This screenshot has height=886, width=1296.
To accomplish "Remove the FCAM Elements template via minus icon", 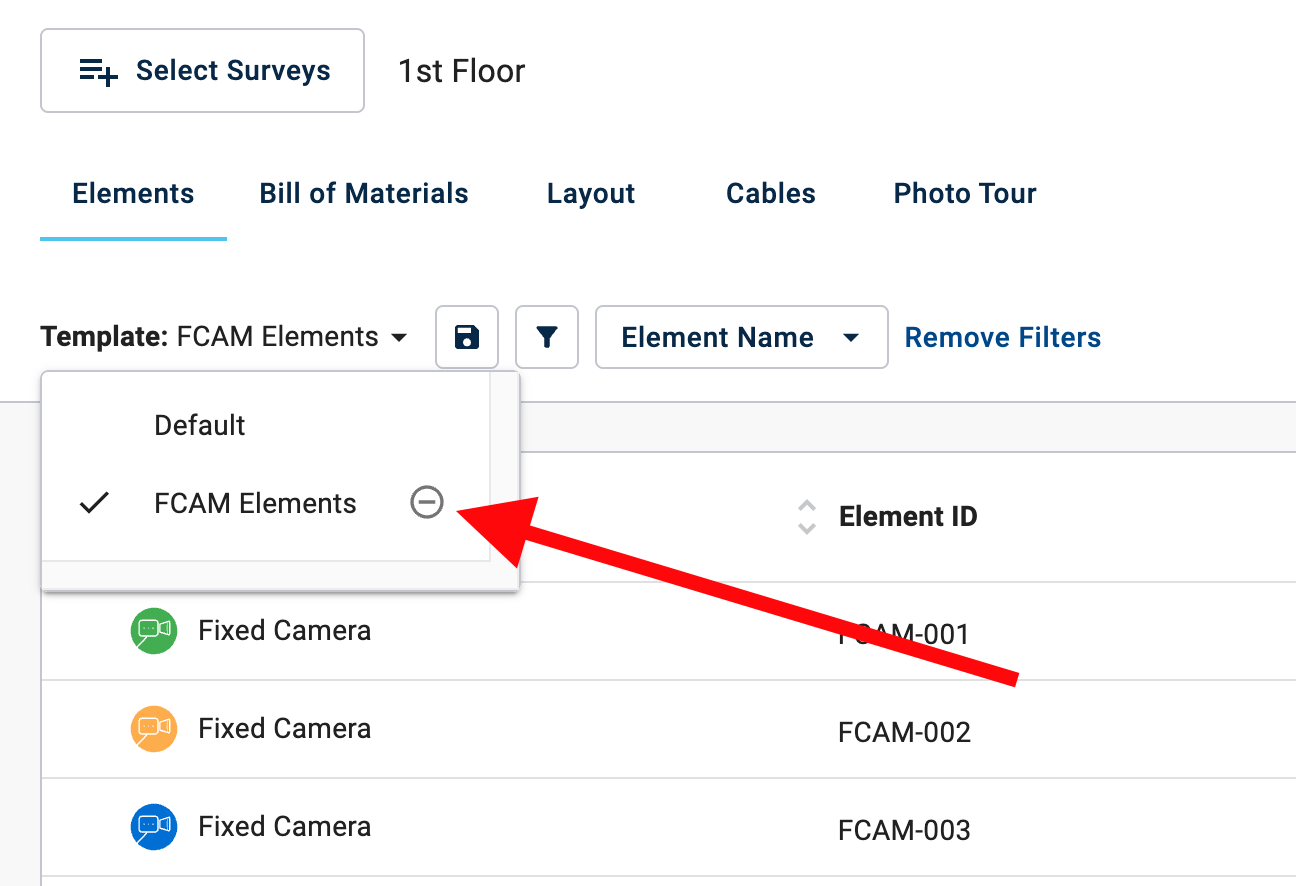I will 427,503.
